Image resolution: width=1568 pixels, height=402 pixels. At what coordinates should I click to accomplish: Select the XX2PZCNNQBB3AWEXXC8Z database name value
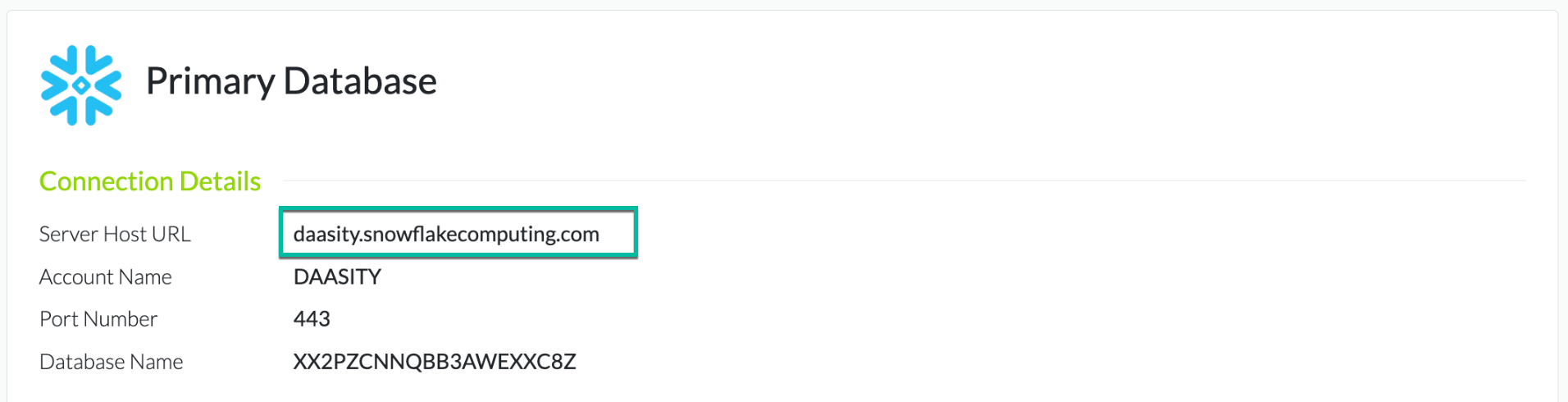(x=435, y=362)
